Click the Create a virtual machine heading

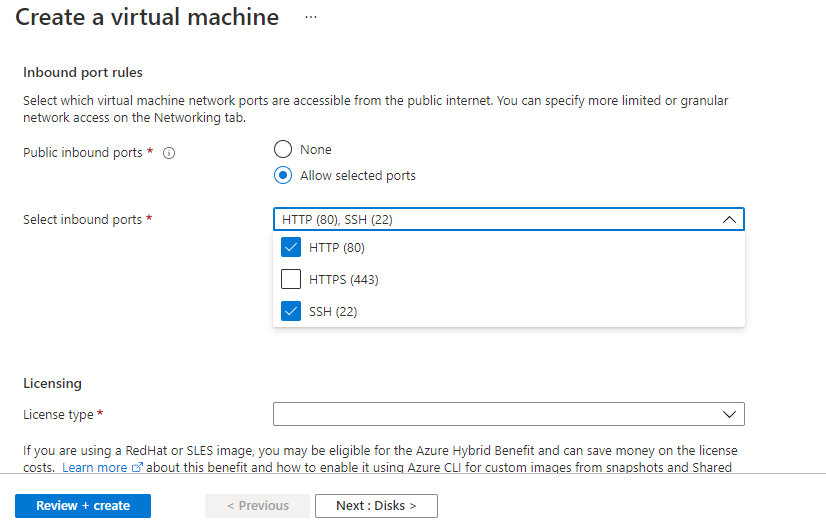(x=147, y=18)
